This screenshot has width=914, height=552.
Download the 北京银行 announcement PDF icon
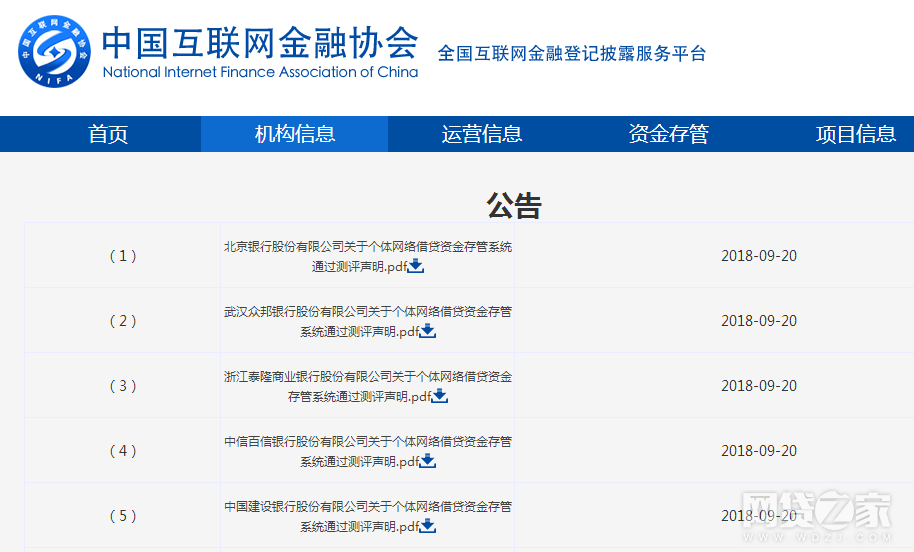tap(416, 266)
